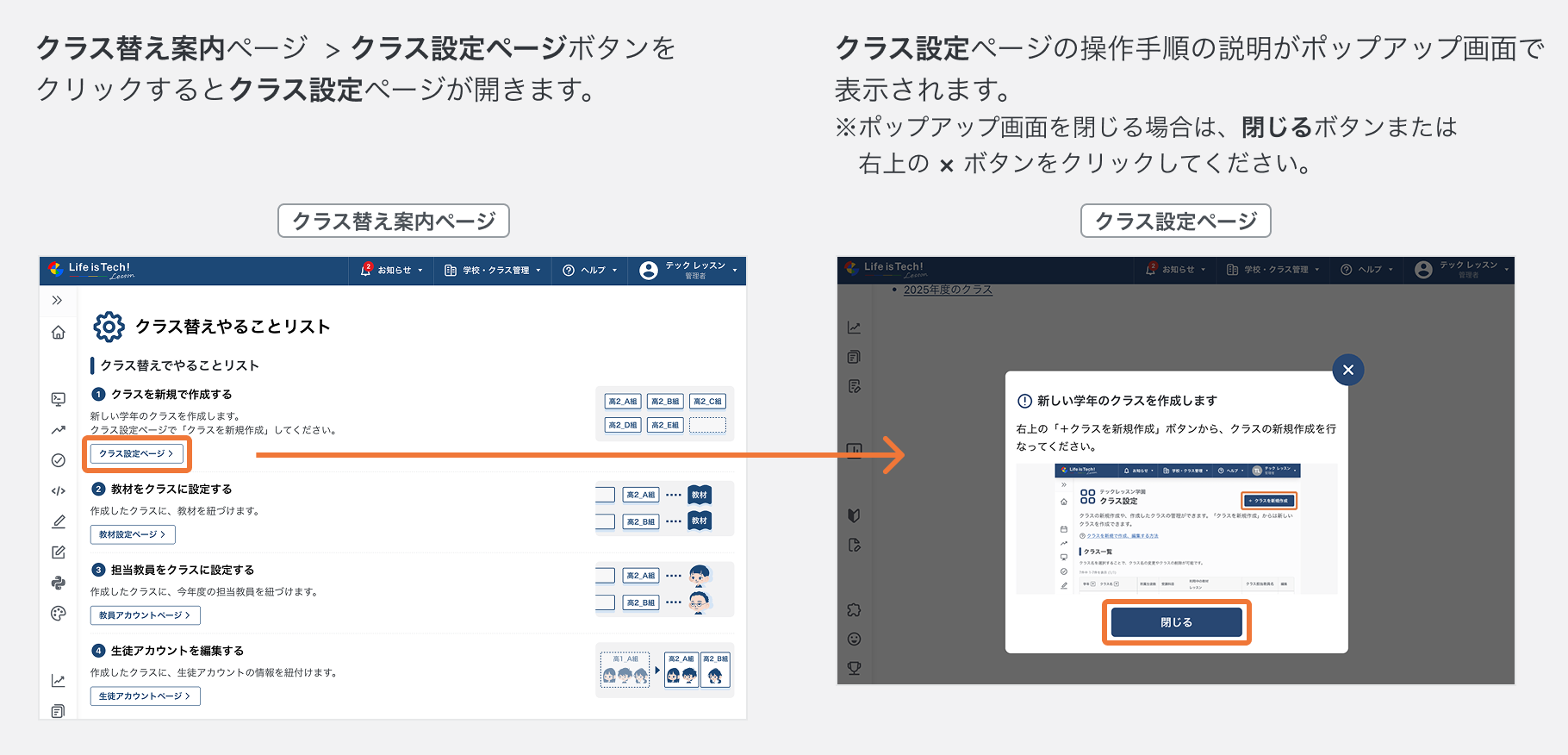Select the circled checkmark sidebar icon

click(58, 460)
